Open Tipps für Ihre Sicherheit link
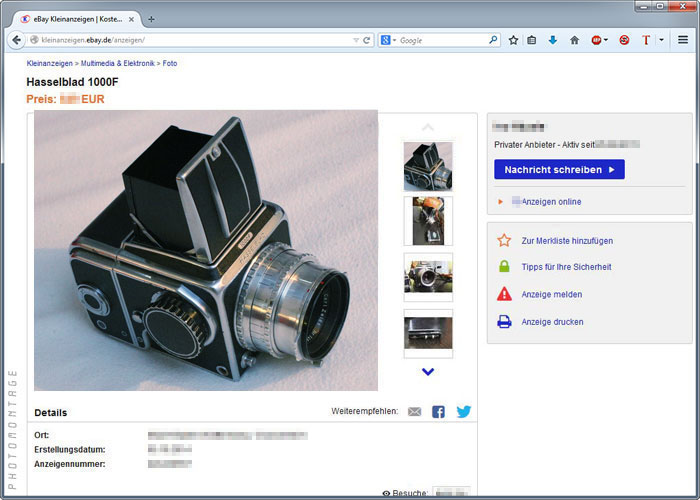The width and height of the screenshot is (700, 500). tap(566, 267)
